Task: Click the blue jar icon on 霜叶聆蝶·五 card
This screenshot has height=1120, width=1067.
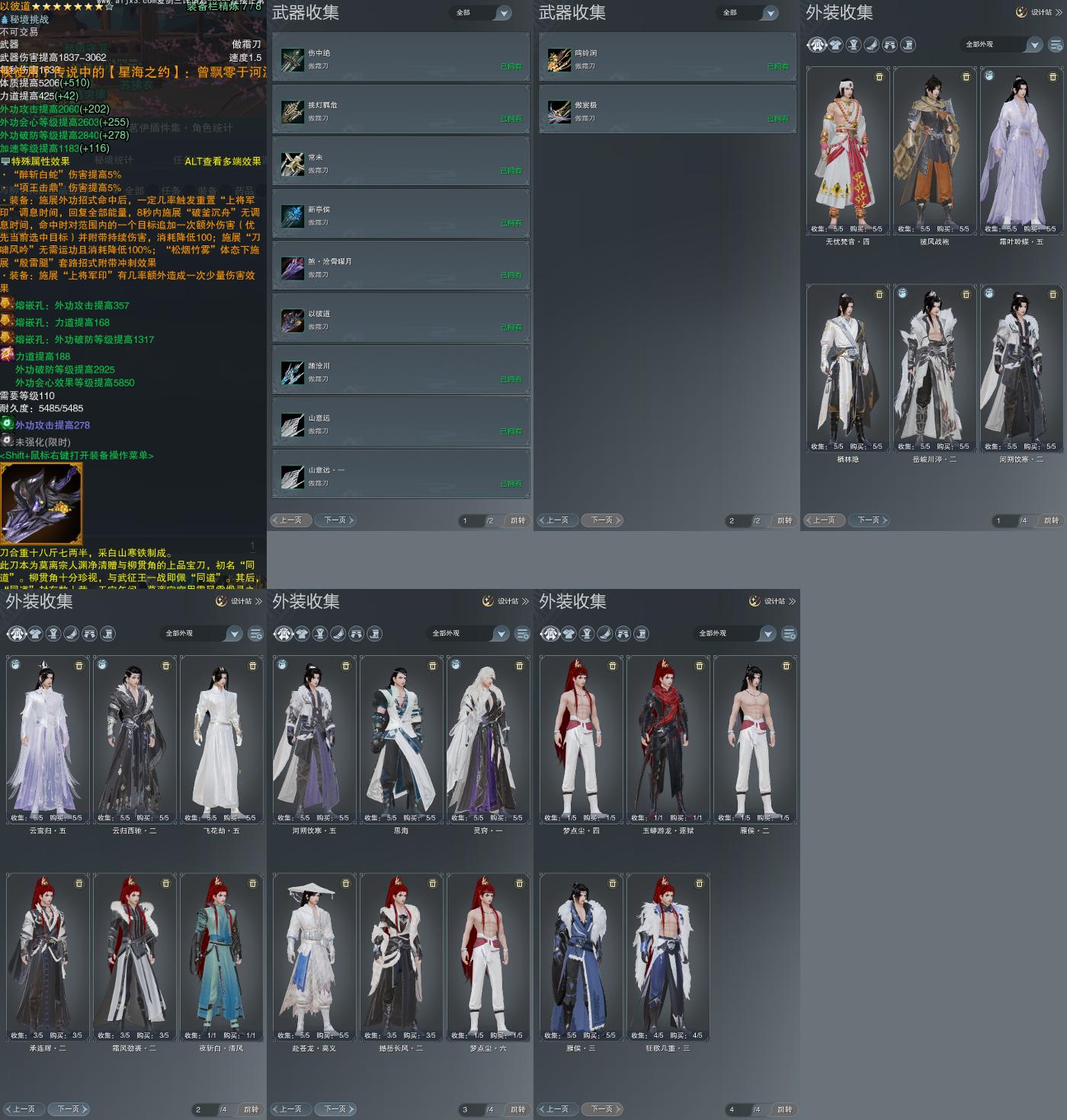Action: pos(989,76)
